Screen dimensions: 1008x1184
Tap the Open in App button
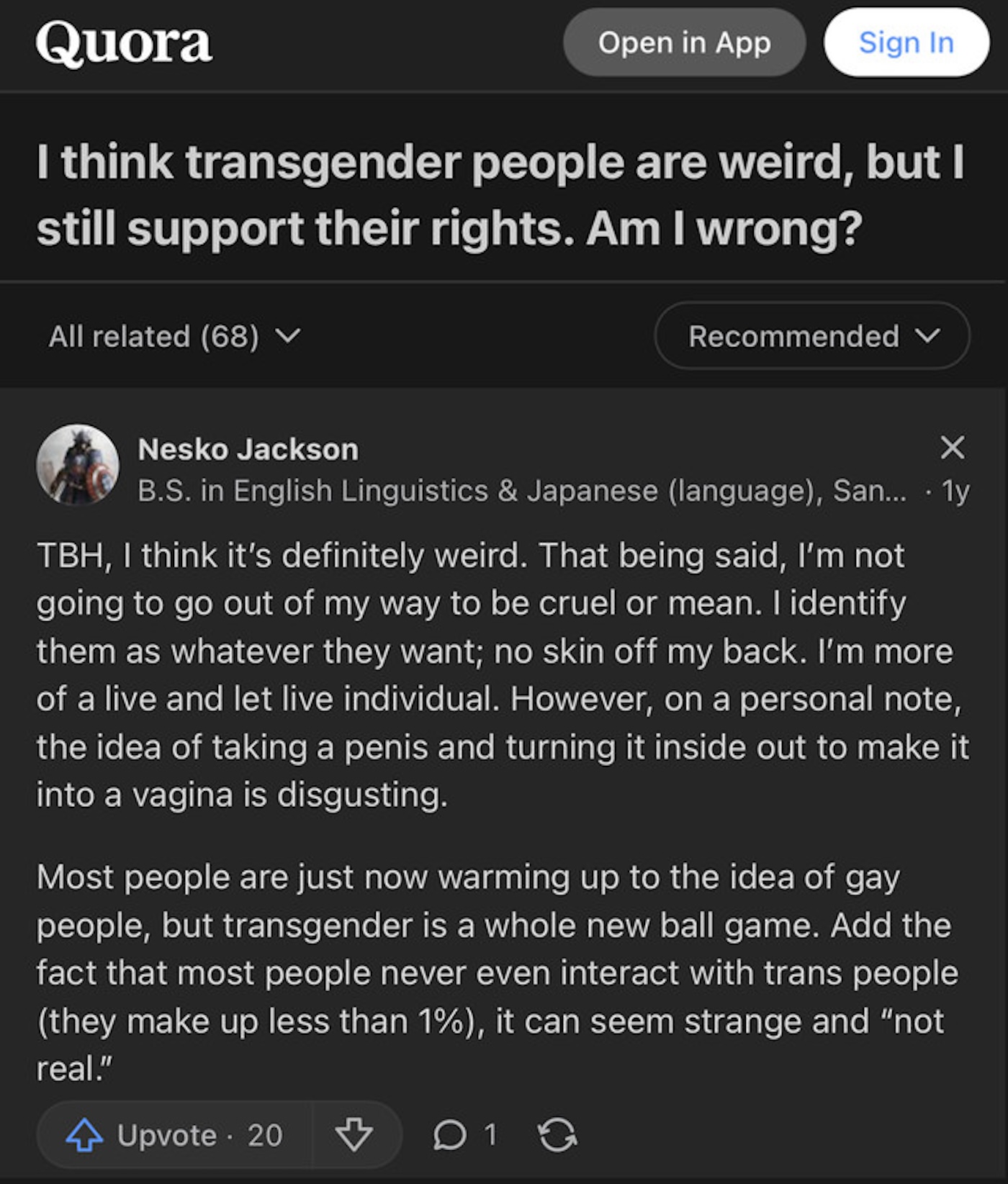pyautogui.click(x=684, y=43)
